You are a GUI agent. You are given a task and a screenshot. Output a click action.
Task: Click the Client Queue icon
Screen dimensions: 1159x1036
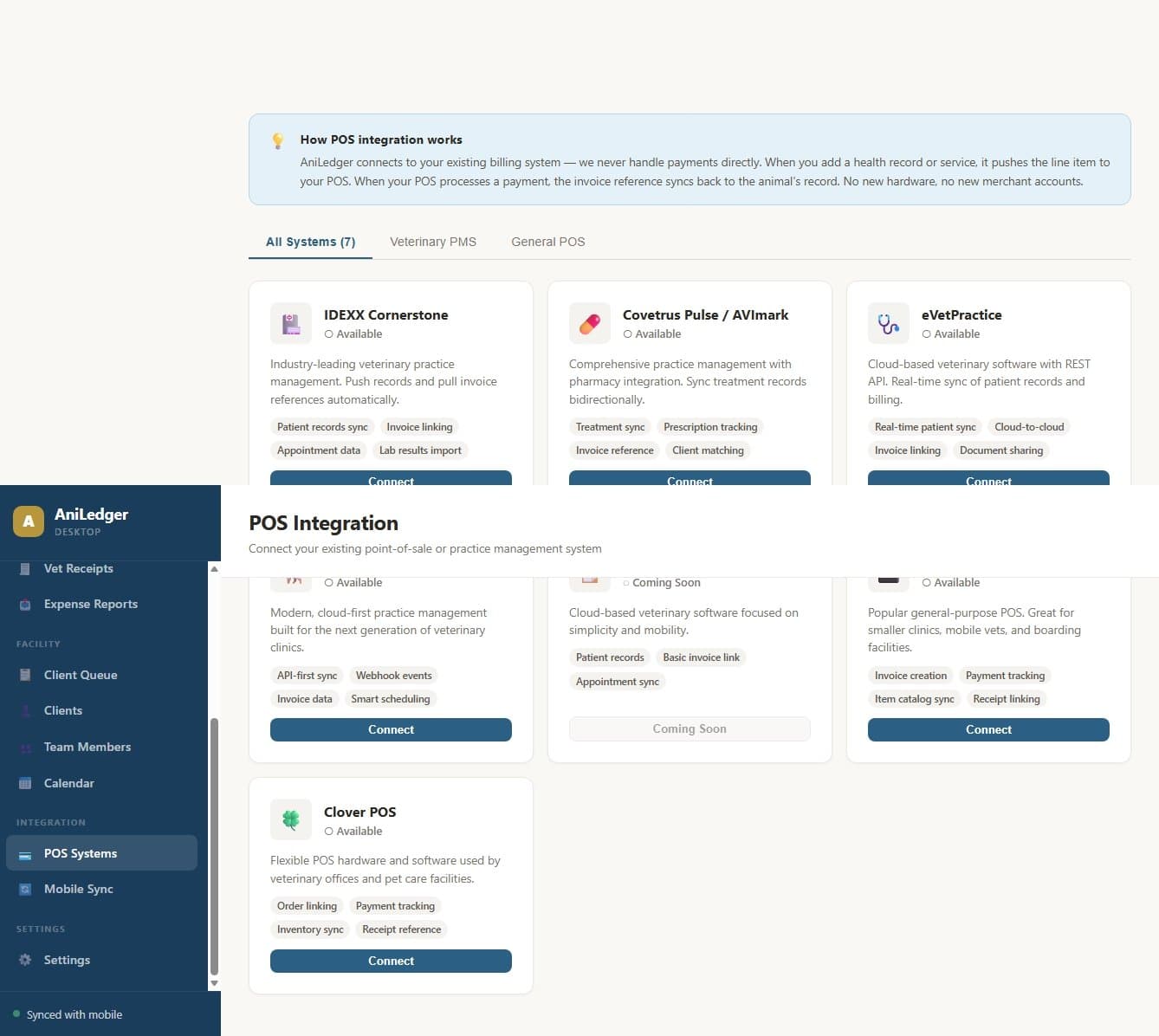(26, 675)
